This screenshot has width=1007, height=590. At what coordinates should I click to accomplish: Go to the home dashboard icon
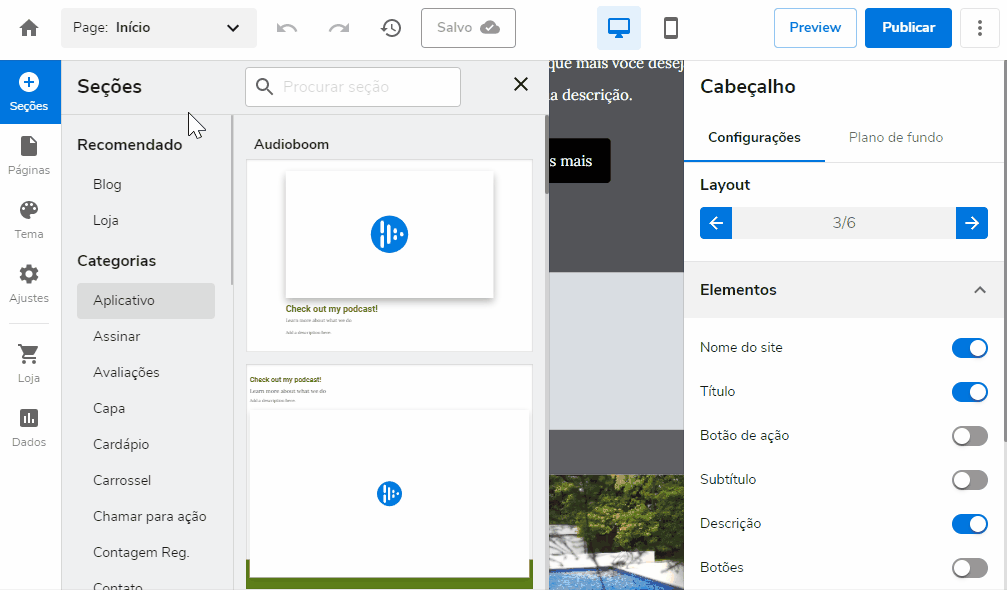click(29, 28)
